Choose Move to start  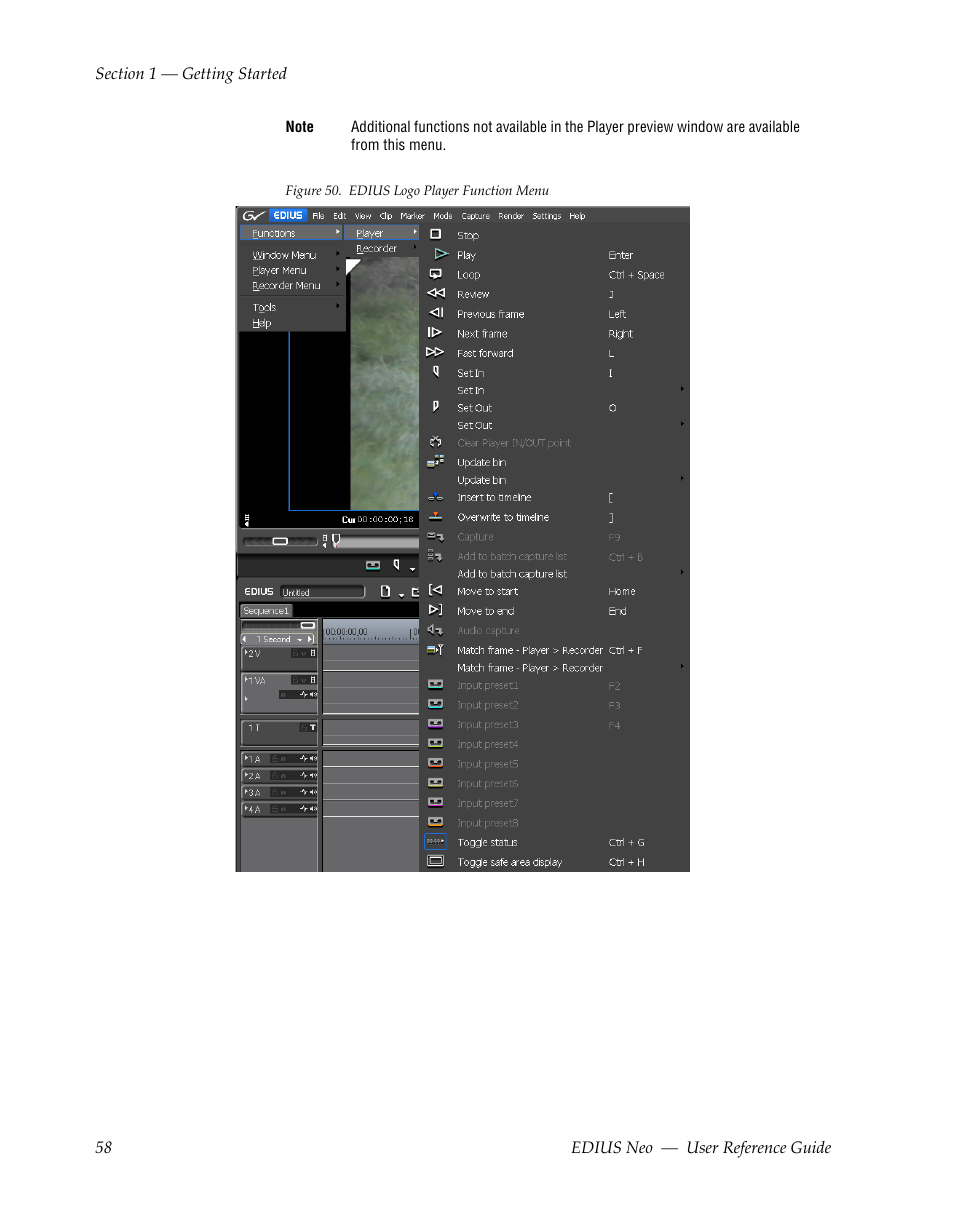(554, 591)
